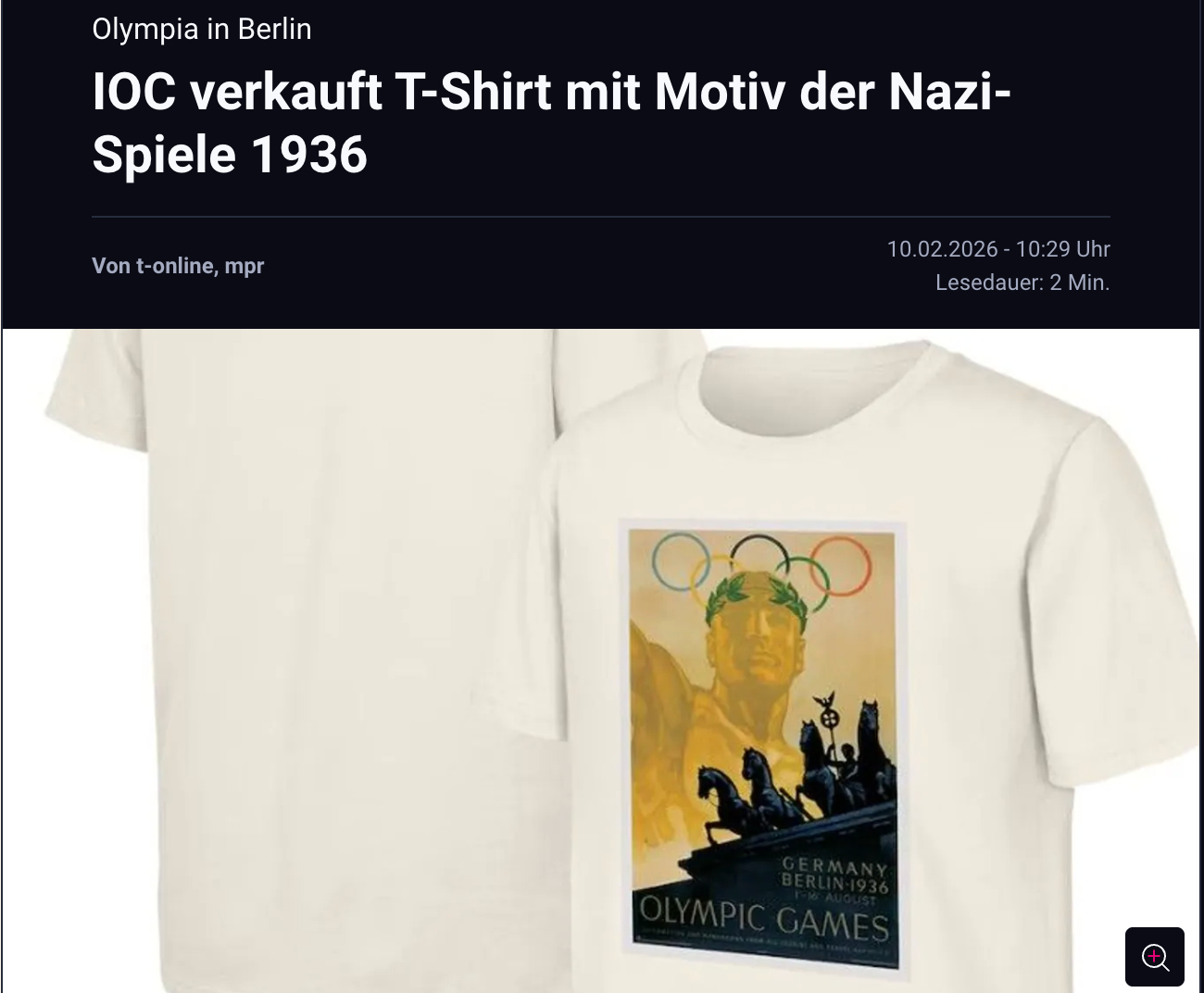Click the 't-online' author name in byline
The height and width of the screenshot is (993, 1204).
pyautogui.click(x=173, y=266)
